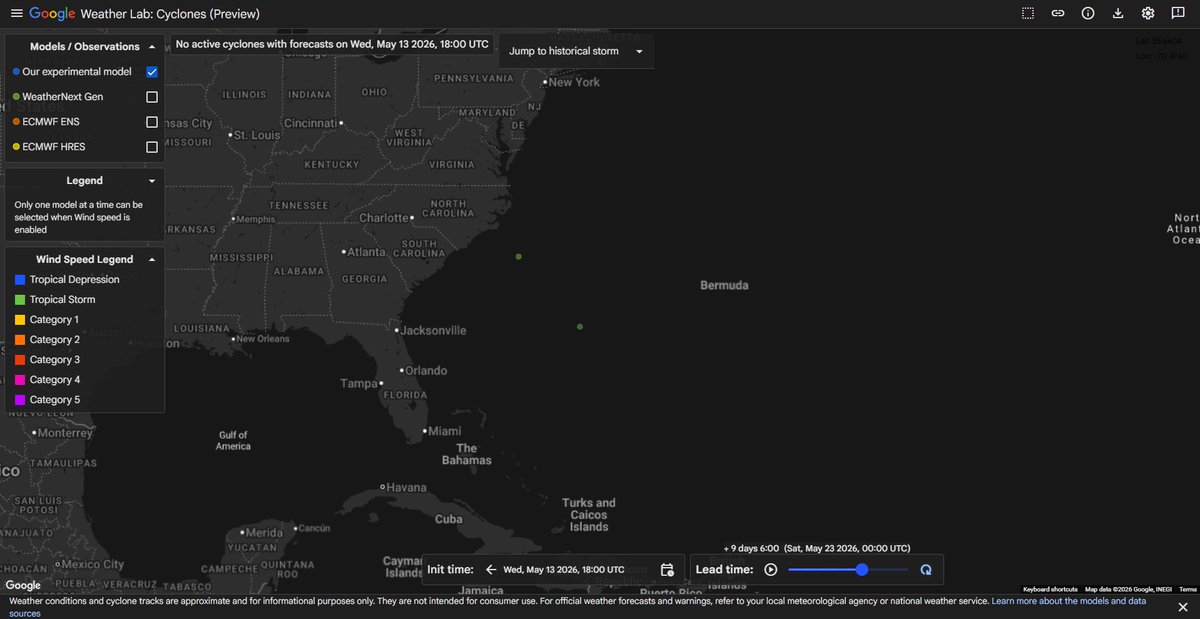The image size is (1200, 619).
Task: Go back with the init time arrow
Action: click(491, 570)
